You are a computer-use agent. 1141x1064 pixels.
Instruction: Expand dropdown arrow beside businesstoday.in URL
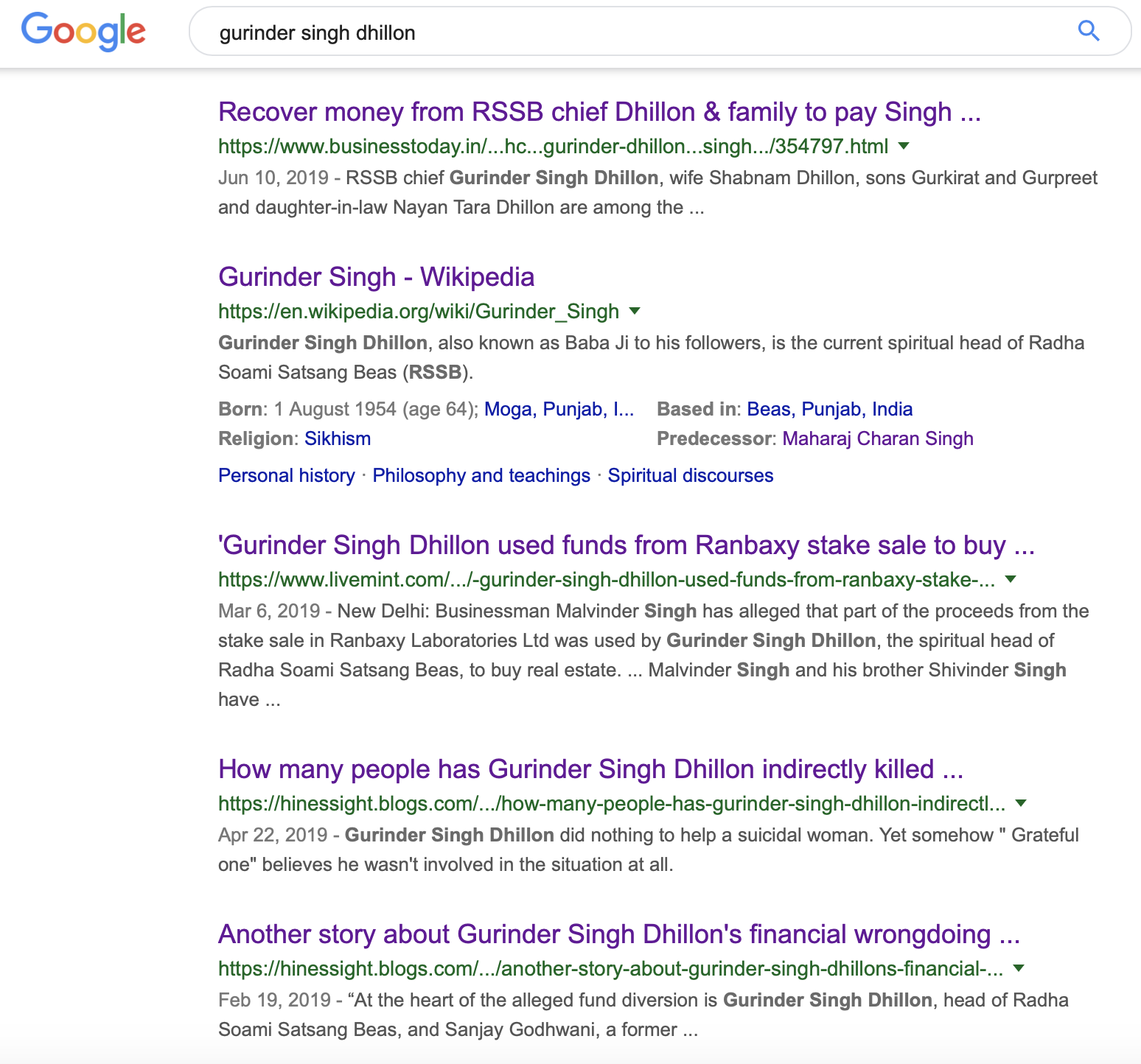pos(904,146)
